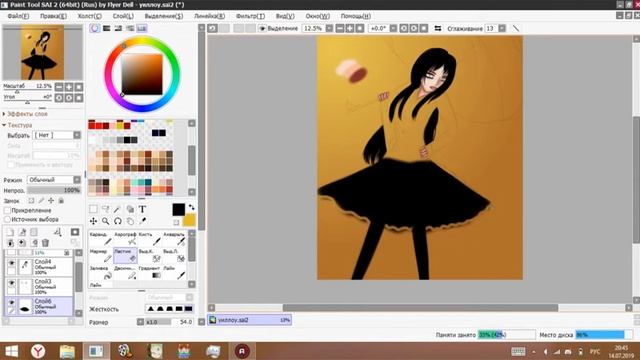
Task: Collapse the Текстура section
Action: (x=18, y=125)
